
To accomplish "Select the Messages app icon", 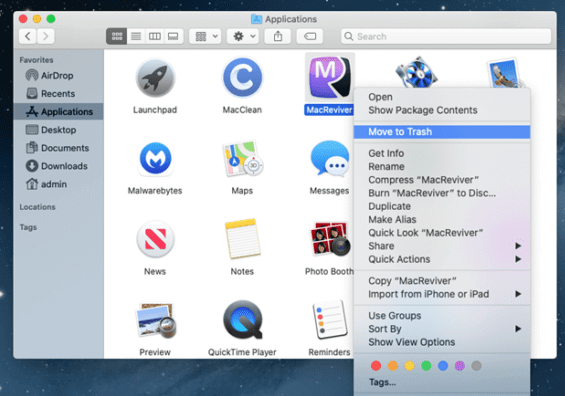I will (x=330, y=159).
